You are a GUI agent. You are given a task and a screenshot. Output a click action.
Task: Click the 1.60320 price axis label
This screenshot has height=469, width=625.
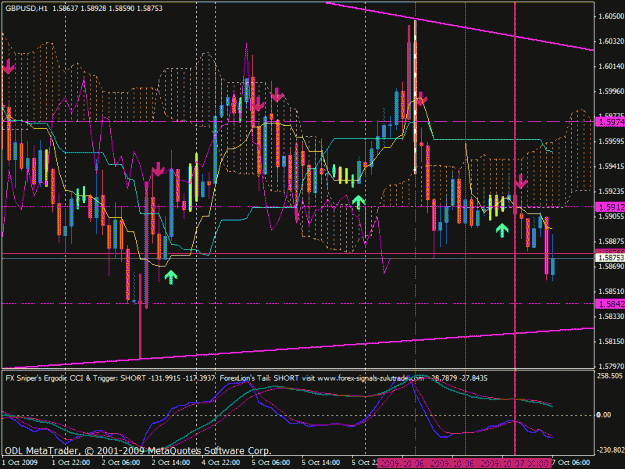click(x=611, y=41)
